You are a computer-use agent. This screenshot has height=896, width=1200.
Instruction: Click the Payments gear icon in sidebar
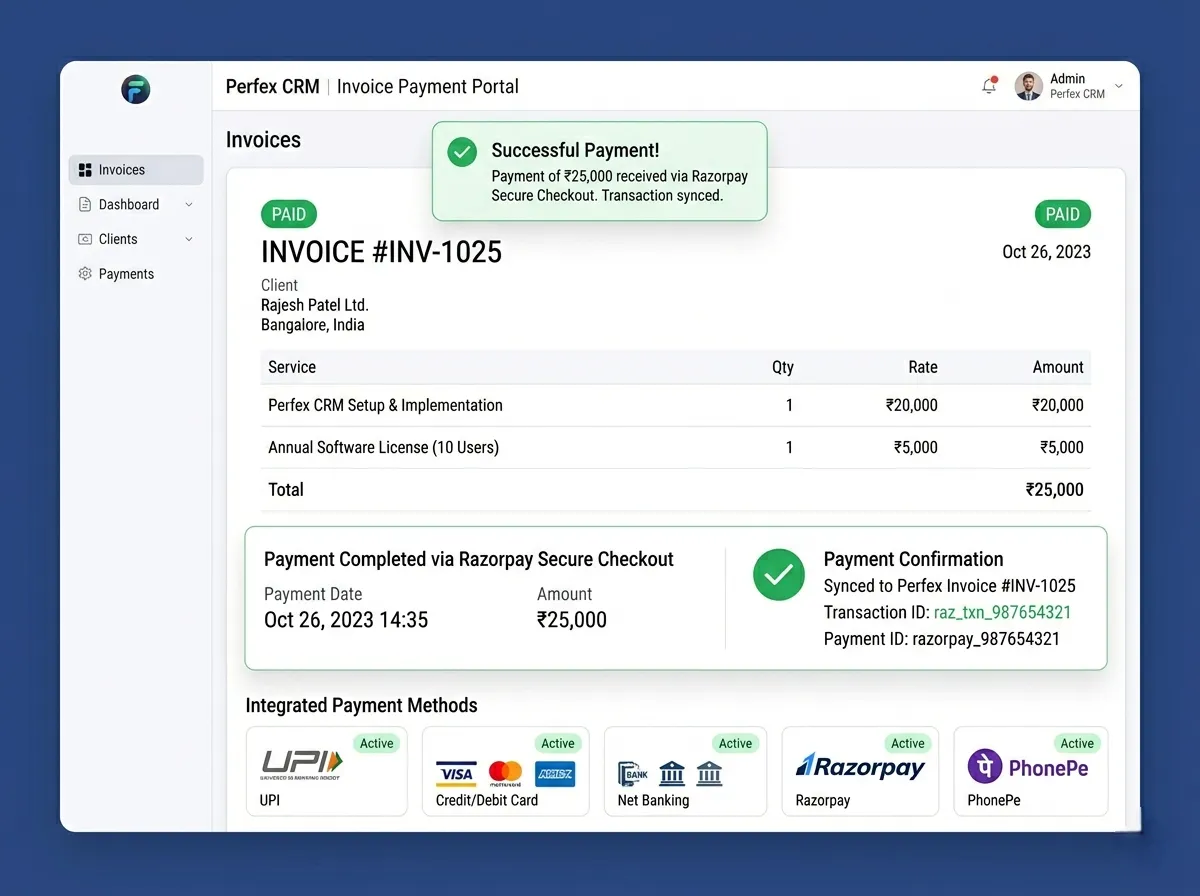85,273
